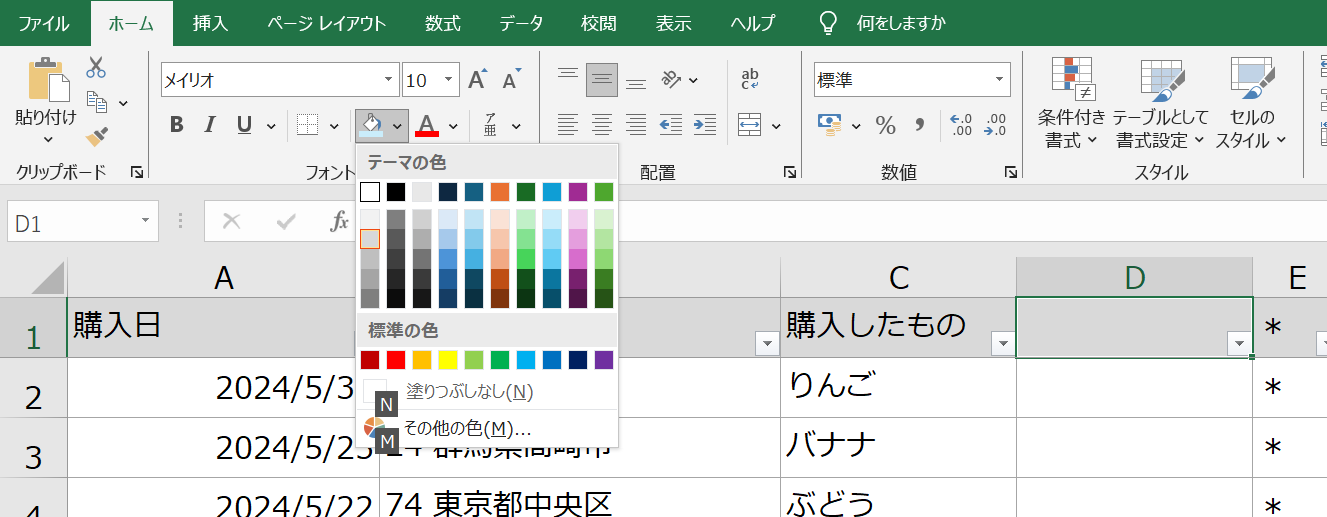Image resolution: width=1327 pixels, height=517 pixels.
Task: Switch to the ページ レイアウト tab
Action: pyautogui.click(x=326, y=23)
